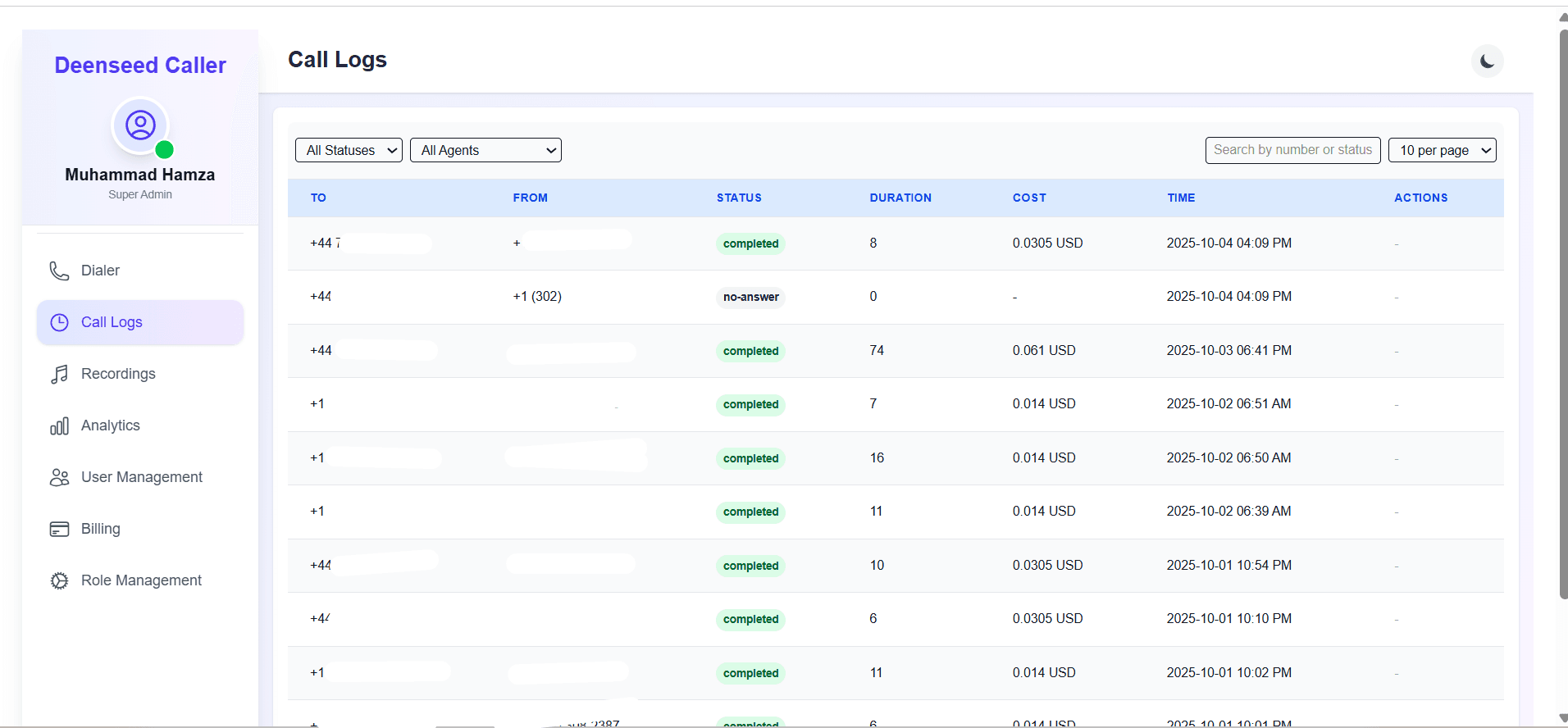This screenshot has height=728, width=1568.
Task: Toggle dark mode with moon button
Action: (x=1487, y=61)
